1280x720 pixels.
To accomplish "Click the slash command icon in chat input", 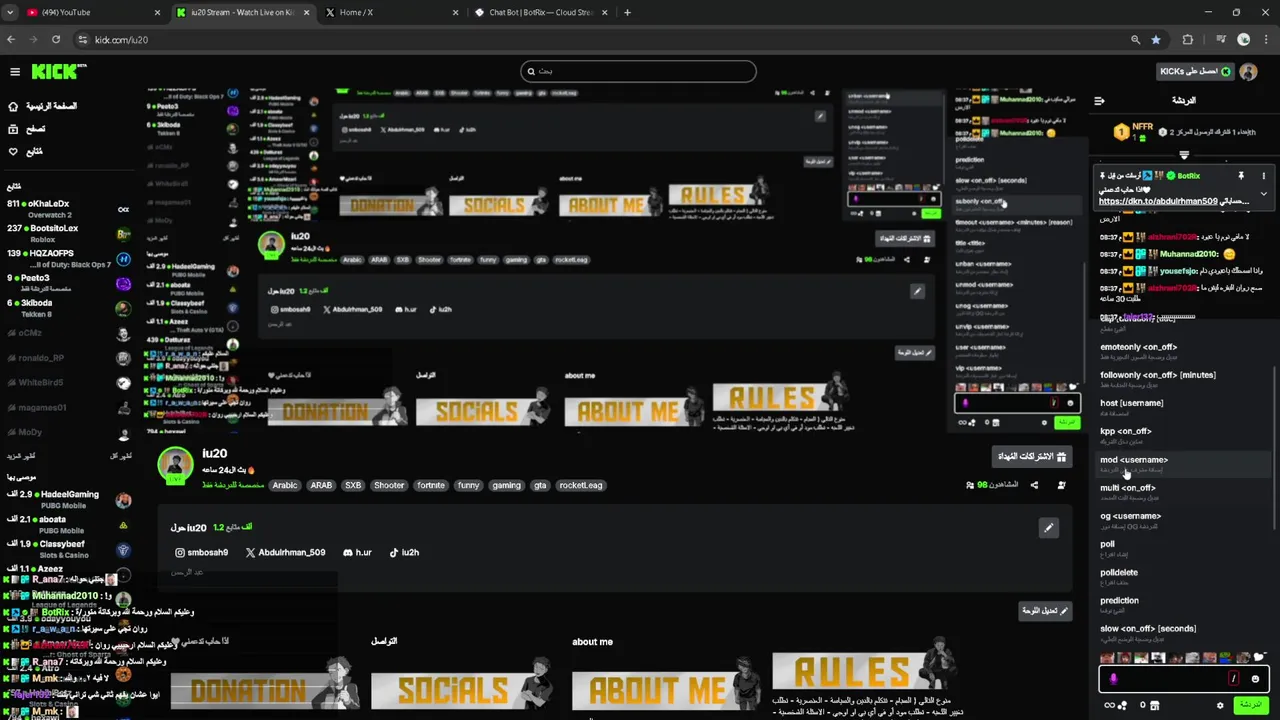I will point(1234,679).
